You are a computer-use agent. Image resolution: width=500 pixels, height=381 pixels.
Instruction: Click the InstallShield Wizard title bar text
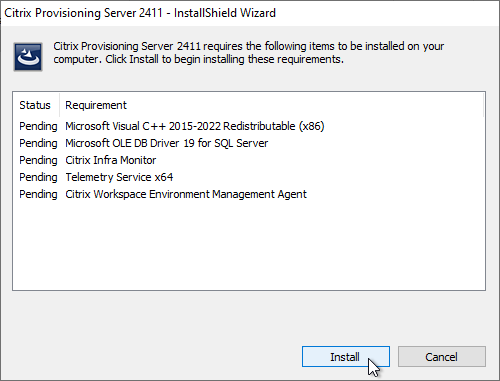click(x=140, y=13)
